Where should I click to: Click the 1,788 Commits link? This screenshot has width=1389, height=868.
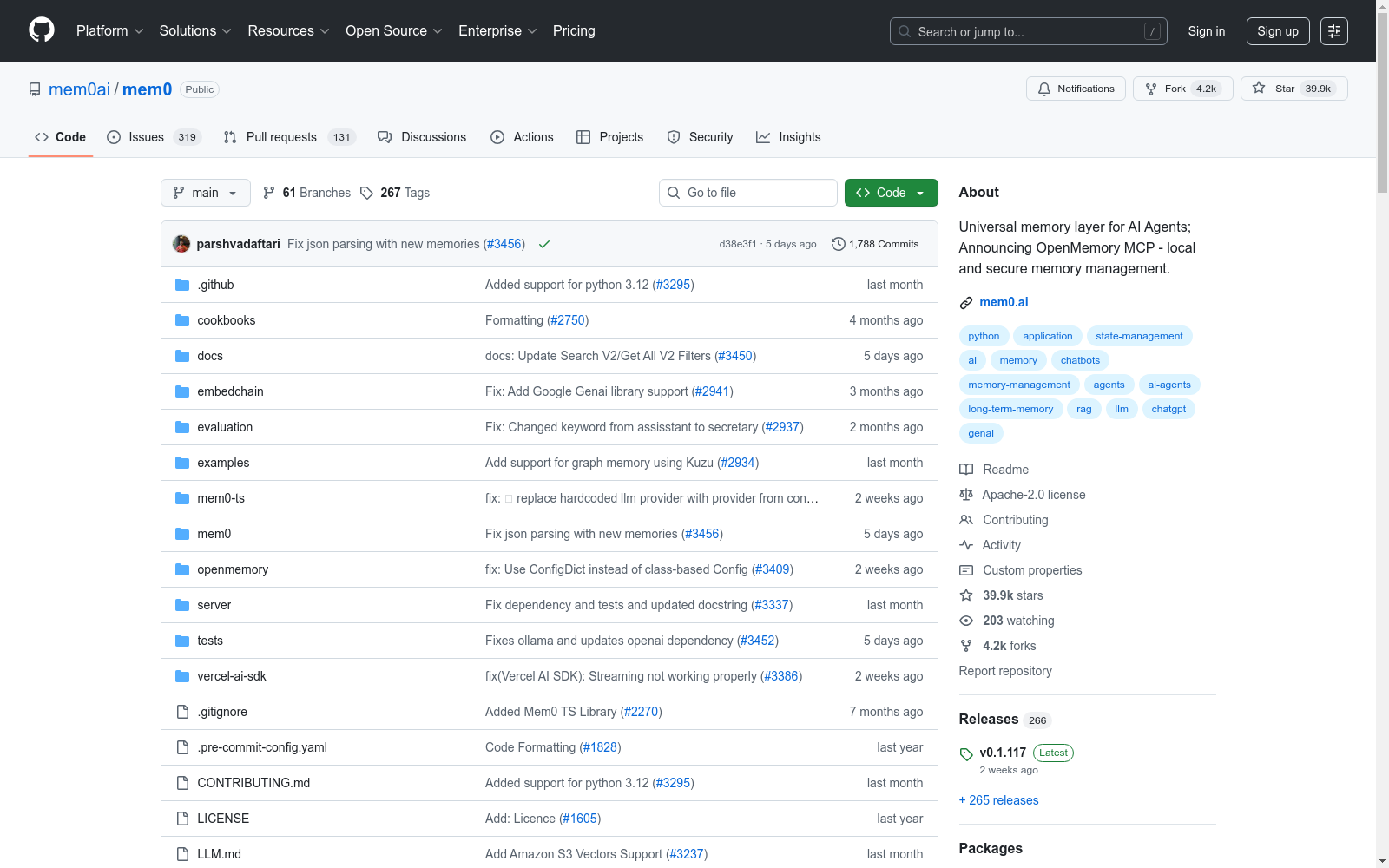[875, 244]
